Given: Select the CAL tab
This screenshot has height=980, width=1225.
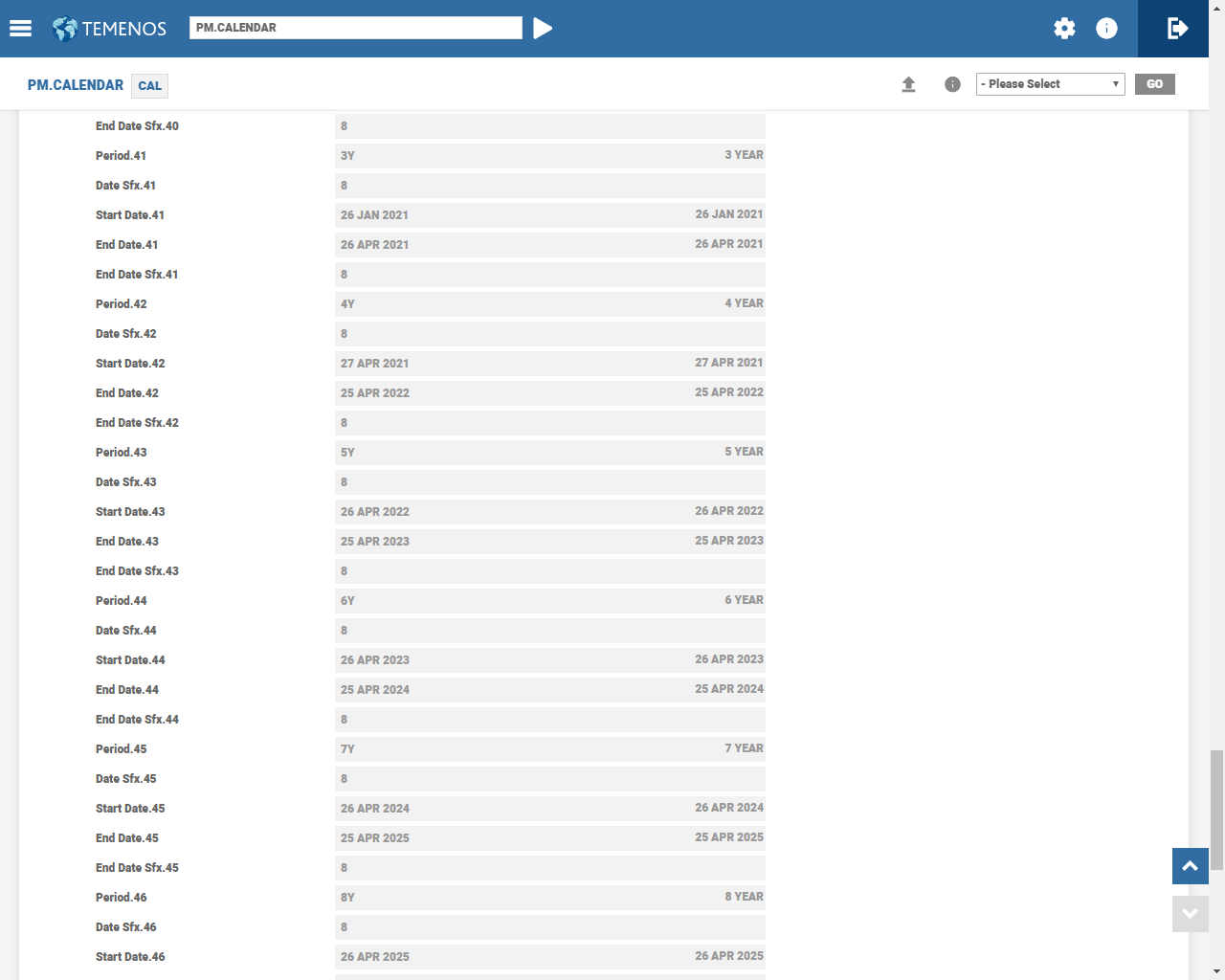Looking at the screenshot, I should (149, 86).
